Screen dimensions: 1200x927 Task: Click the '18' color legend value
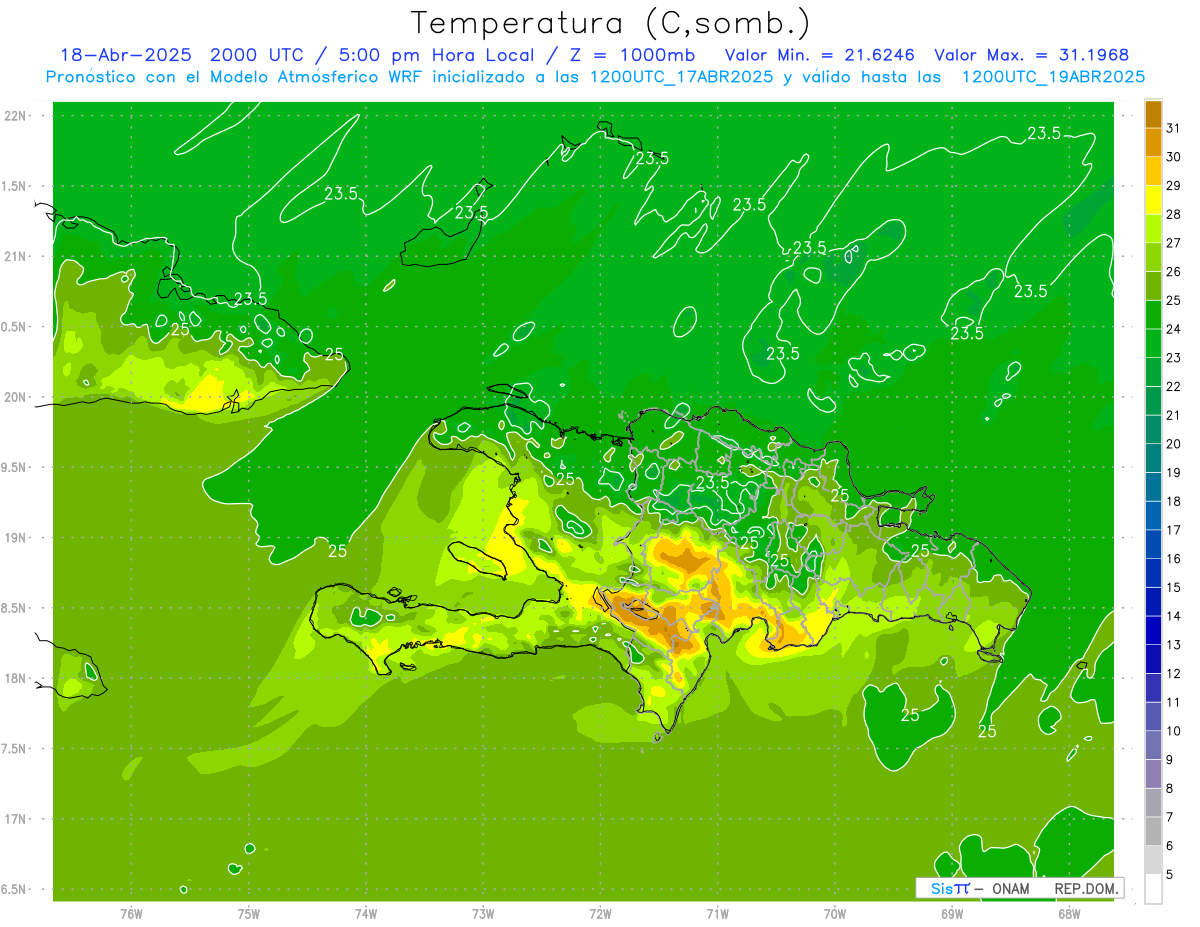pos(1173,501)
